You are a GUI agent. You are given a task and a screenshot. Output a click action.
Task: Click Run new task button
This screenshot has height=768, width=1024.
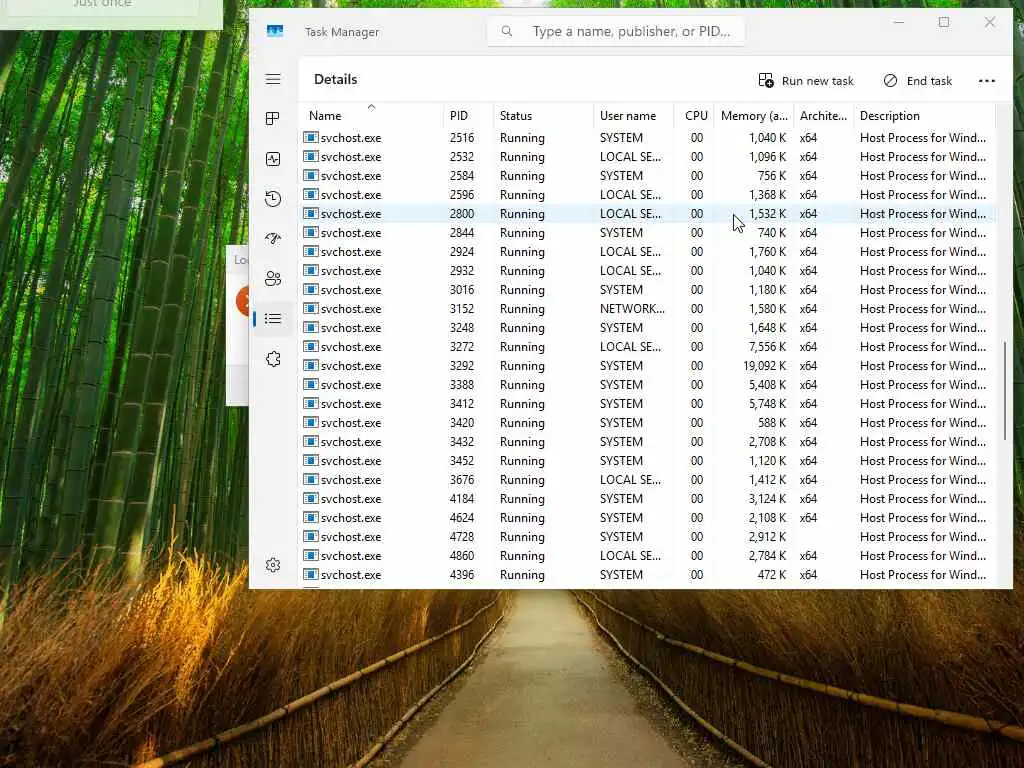click(x=807, y=81)
